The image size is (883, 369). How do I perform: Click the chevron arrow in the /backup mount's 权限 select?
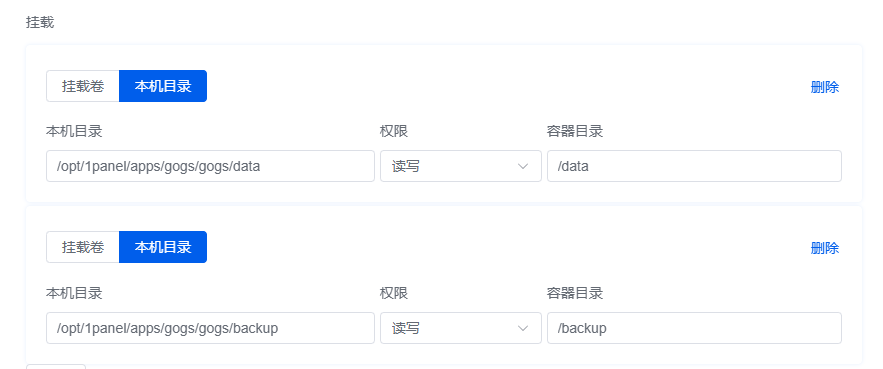point(523,328)
